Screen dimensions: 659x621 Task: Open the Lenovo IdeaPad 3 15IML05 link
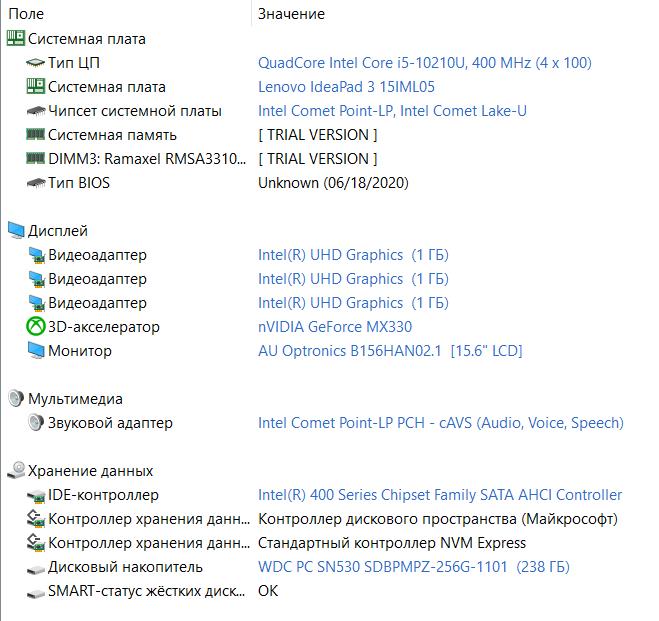346,87
